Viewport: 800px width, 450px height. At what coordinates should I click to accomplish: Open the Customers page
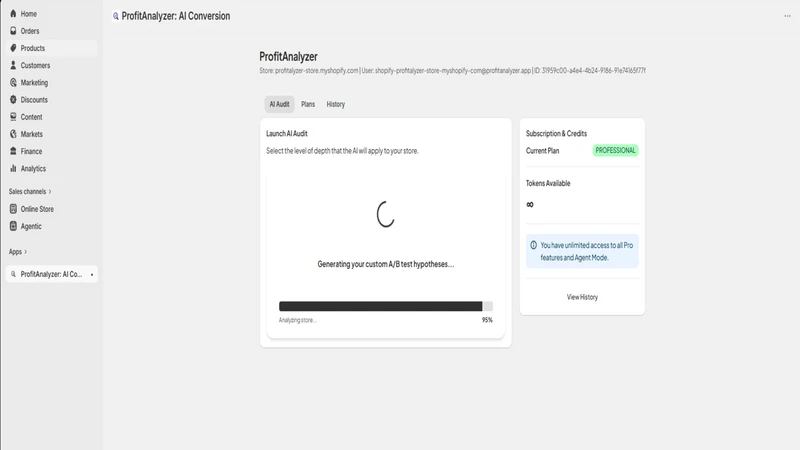click(x=51, y=65)
